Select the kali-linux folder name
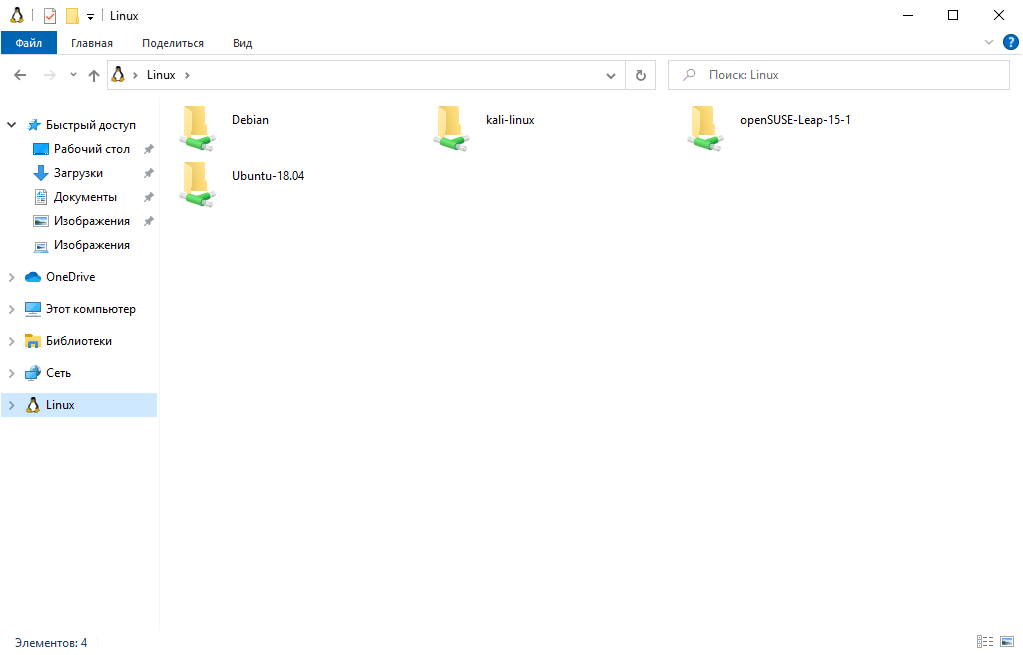This screenshot has width=1023, height=655. click(510, 120)
